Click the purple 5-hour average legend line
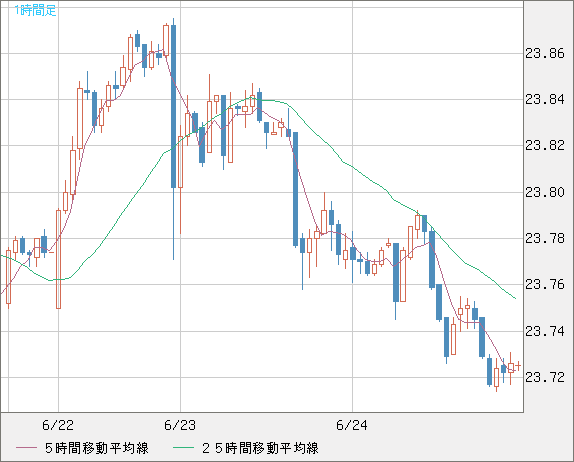574x462 pixels. [26, 448]
